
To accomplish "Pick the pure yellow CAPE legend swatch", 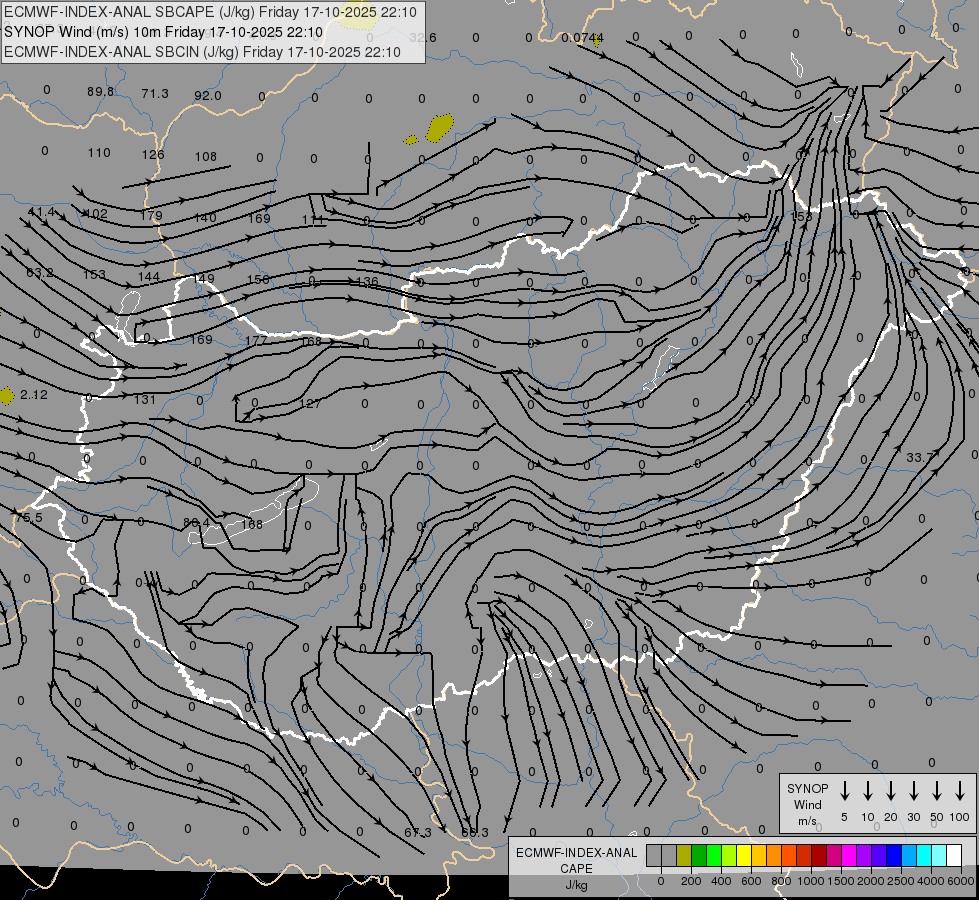I will click(744, 855).
